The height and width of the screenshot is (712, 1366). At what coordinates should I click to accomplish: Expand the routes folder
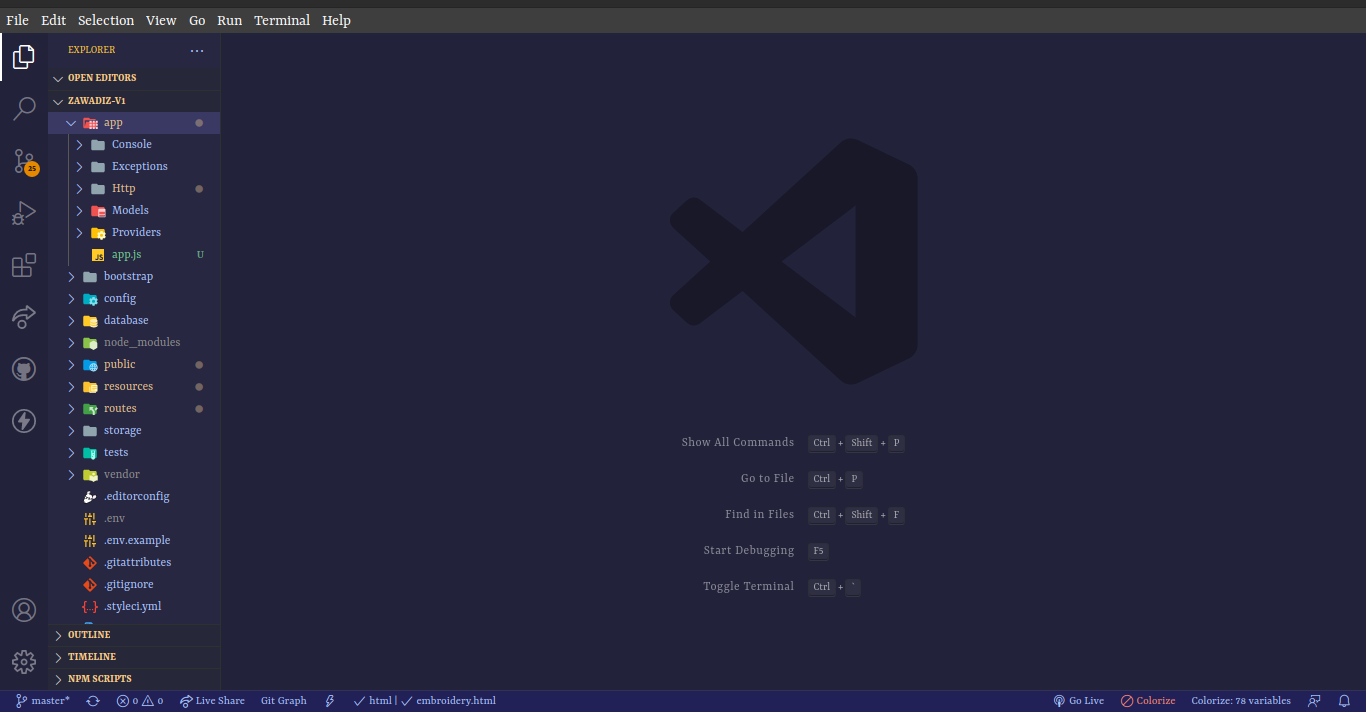(x=134, y=409)
